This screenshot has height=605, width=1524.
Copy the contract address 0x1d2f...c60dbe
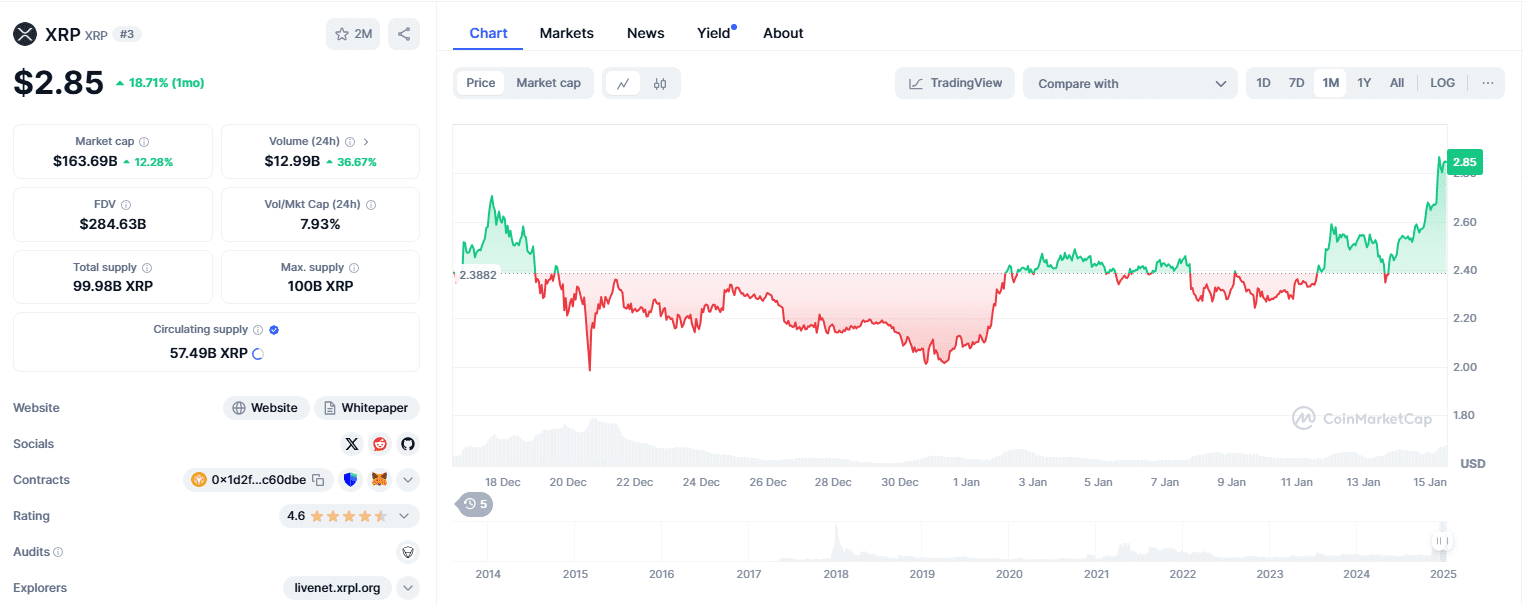(318, 480)
